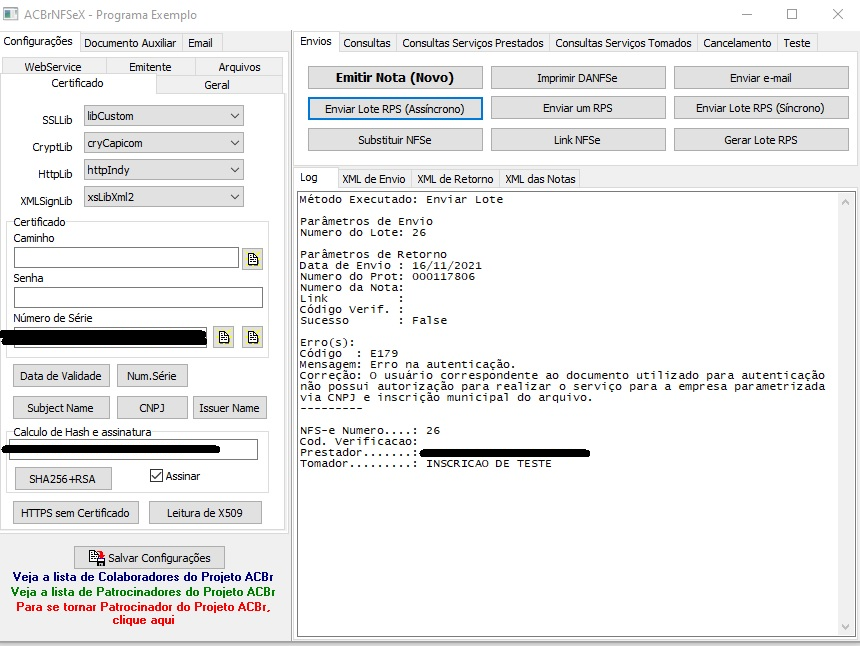The height and width of the screenshot is (646, 860).
Task: Click HTTPS sem Certificado button
Action: 75,513
